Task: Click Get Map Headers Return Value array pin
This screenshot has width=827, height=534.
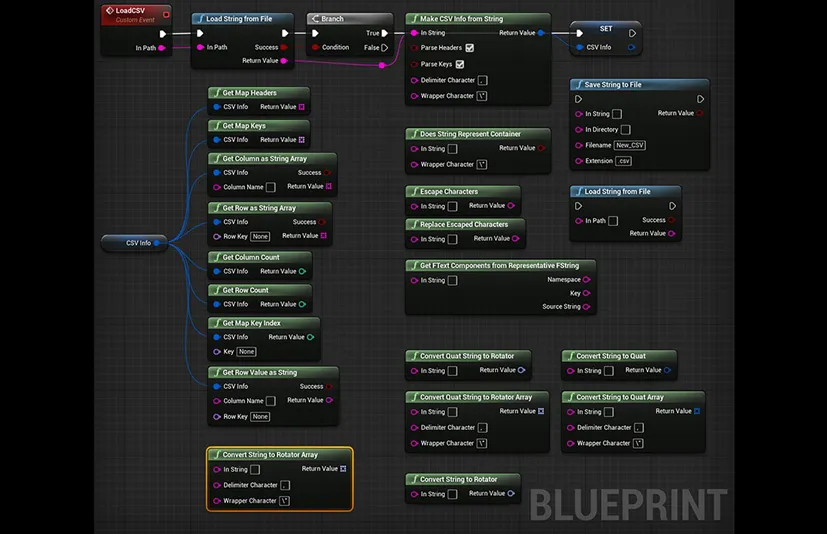Action: tap(302, 107)
